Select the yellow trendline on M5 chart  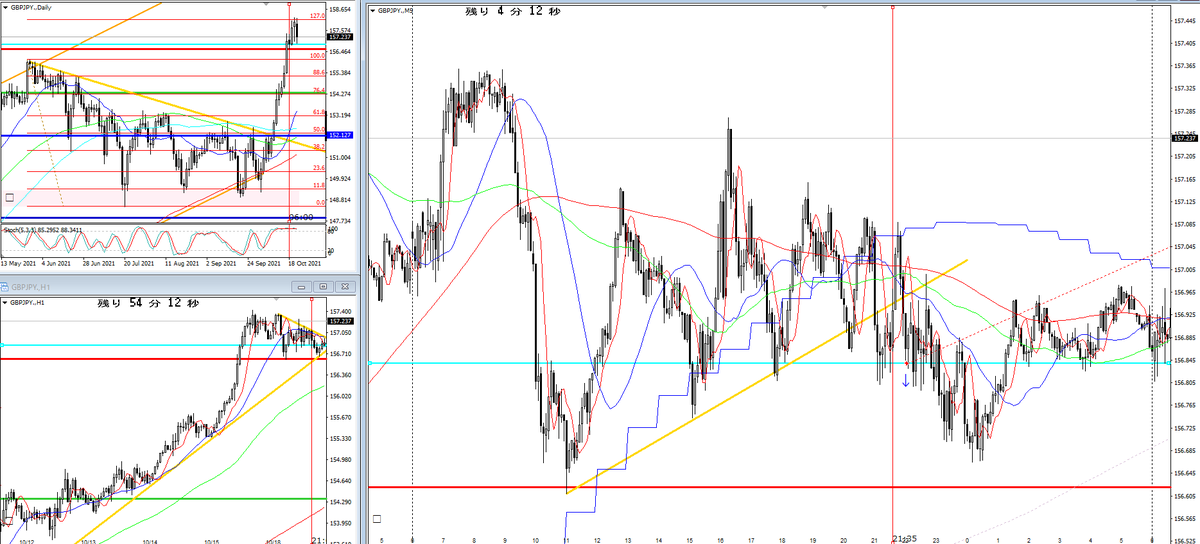pos(768,375)
